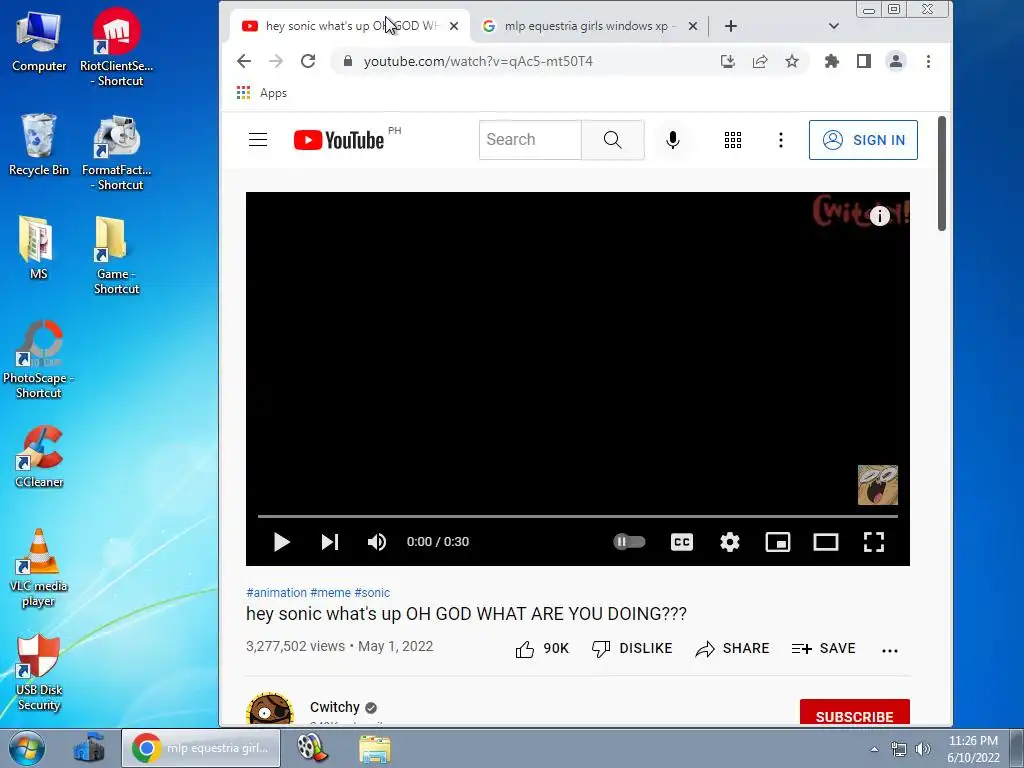Open Chrome taskbar button
Image resolution: width=1024 pixels, height=768 pixels.
201,748
